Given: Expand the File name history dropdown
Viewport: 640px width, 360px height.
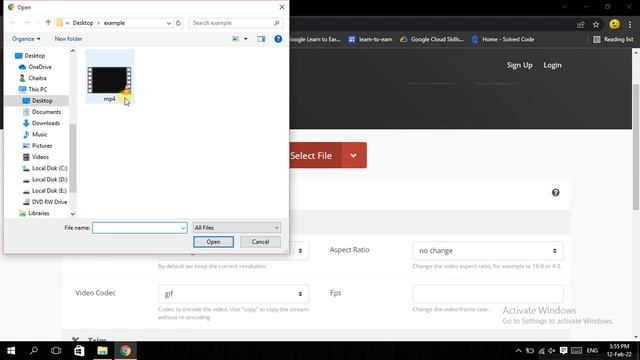Looking at the screenshot, I should (x=183, y=228).
